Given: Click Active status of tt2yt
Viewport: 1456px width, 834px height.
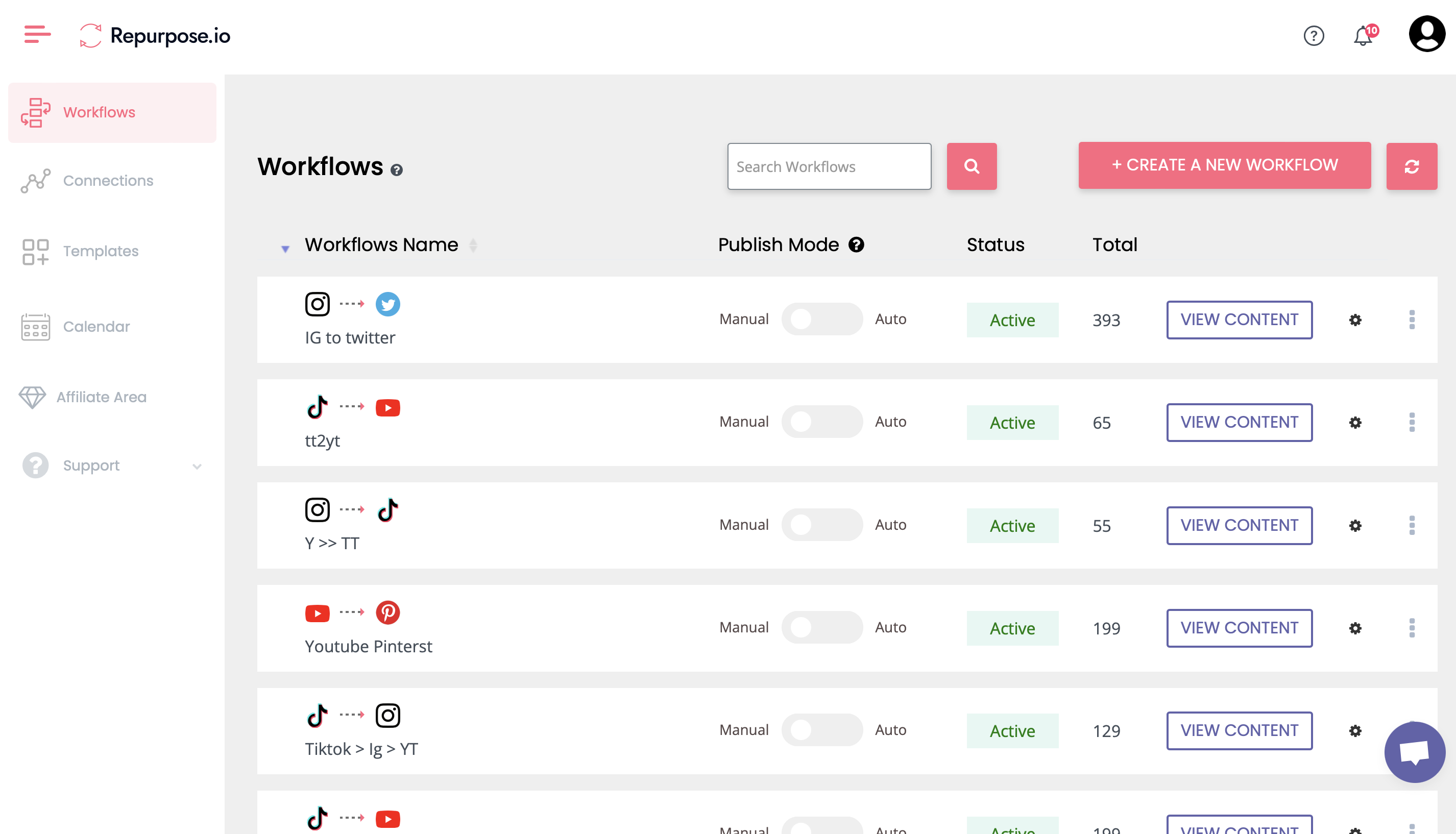Looking at the screenshot, I should [x=1012, y=423].
